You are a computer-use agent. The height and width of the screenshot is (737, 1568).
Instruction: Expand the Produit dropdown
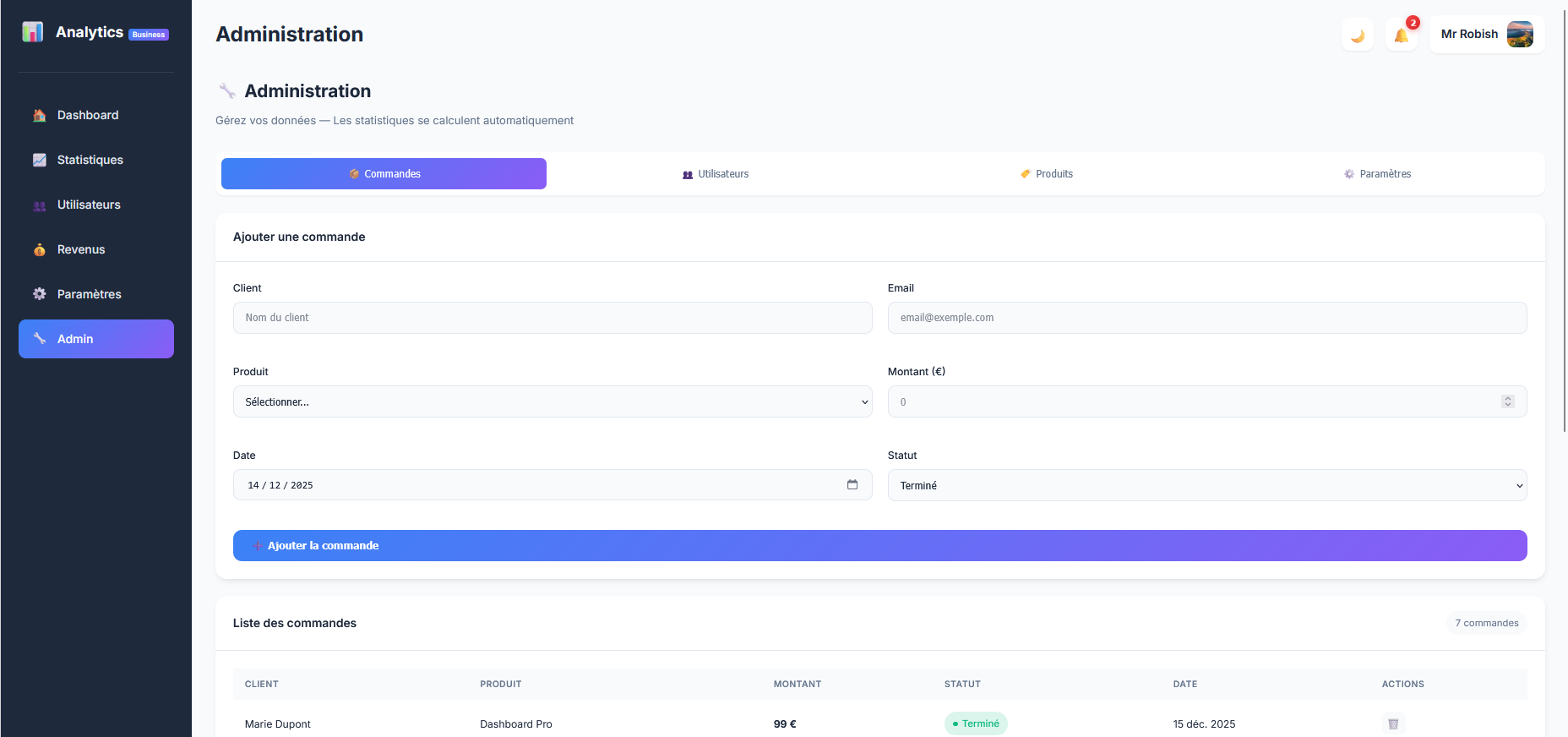(553, 401)
